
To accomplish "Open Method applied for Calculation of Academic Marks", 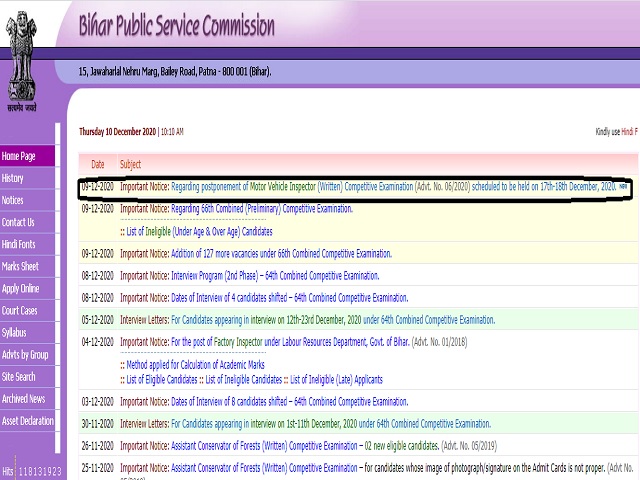I will pos(195,364).
